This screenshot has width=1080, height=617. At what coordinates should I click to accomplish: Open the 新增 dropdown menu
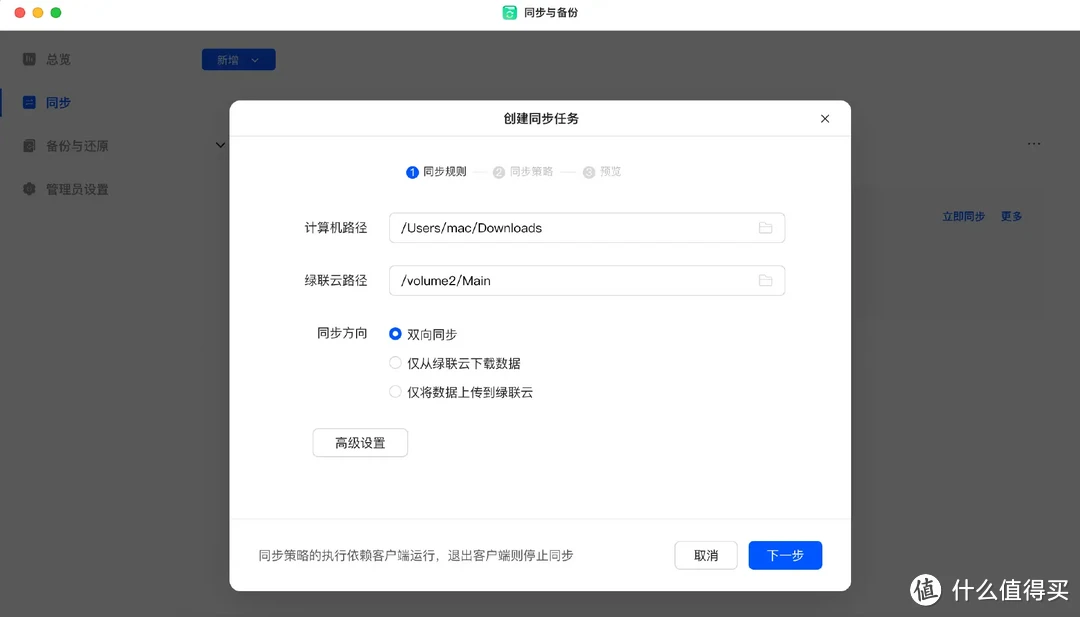pos(238,59)
